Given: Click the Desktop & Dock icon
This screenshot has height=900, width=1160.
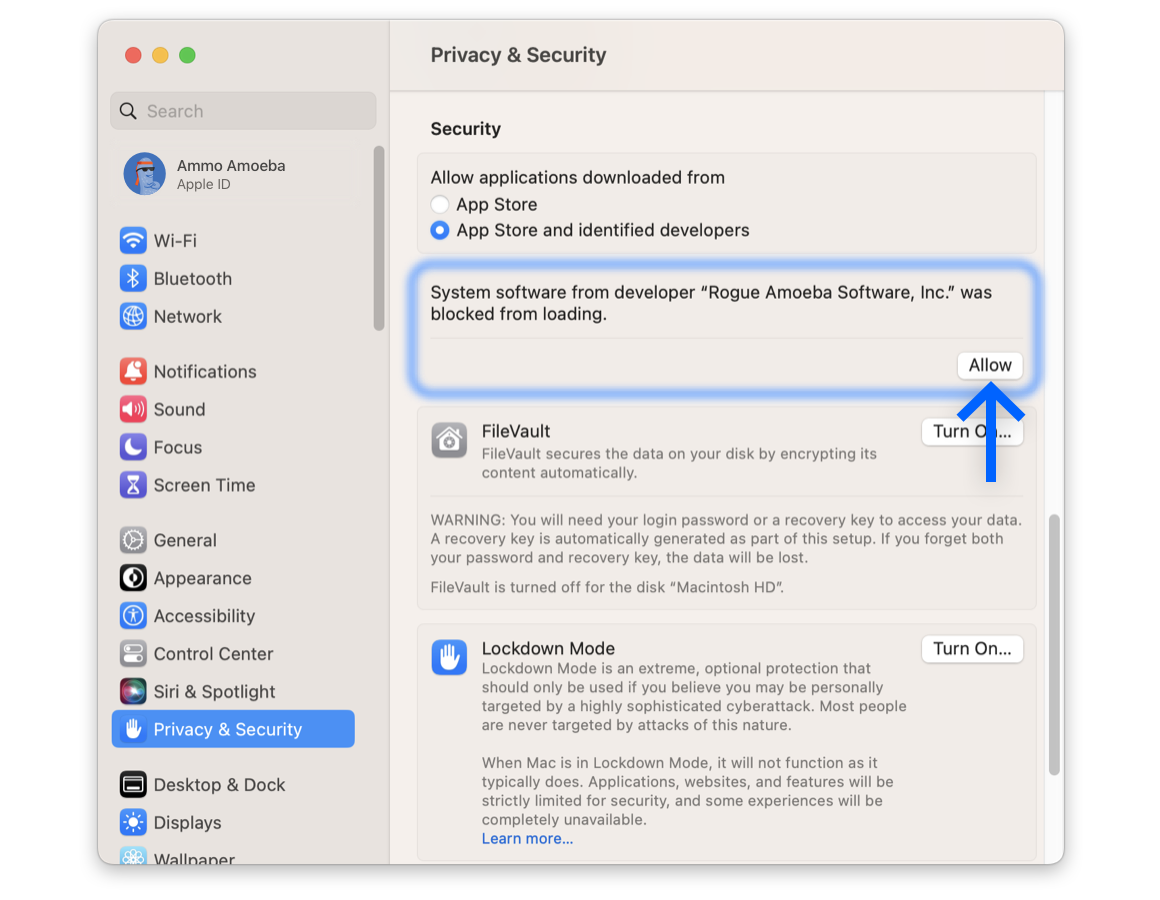Looking at the screenshot, I should (x=133, y=785).
